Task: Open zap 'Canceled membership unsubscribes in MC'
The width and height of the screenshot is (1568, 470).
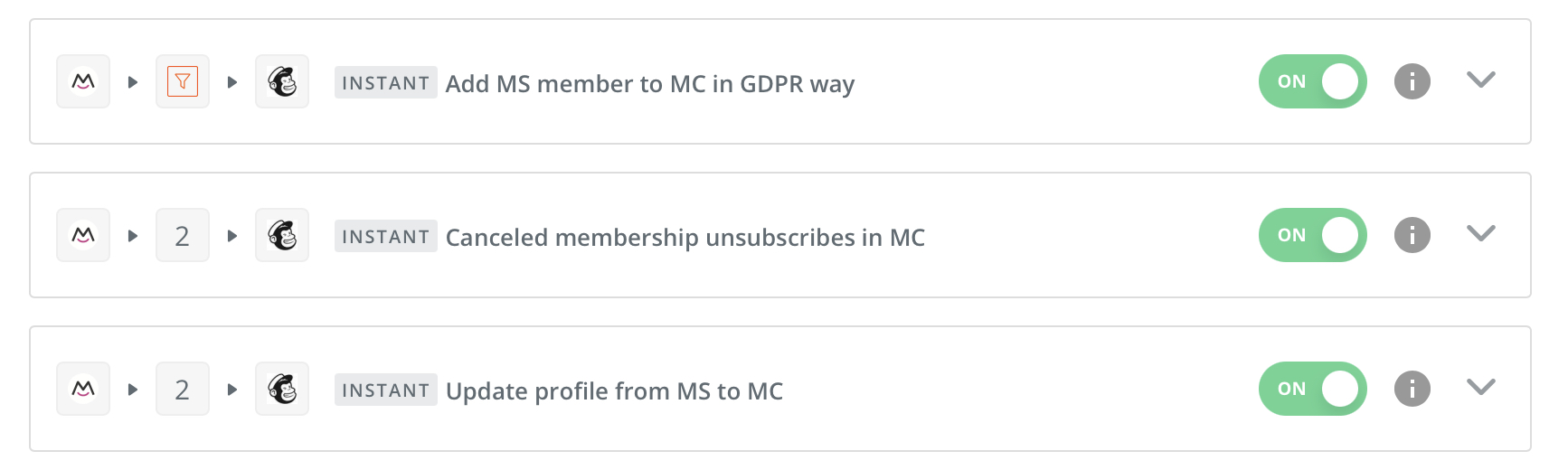Action: pyautogui.click(x=685, y=237)
